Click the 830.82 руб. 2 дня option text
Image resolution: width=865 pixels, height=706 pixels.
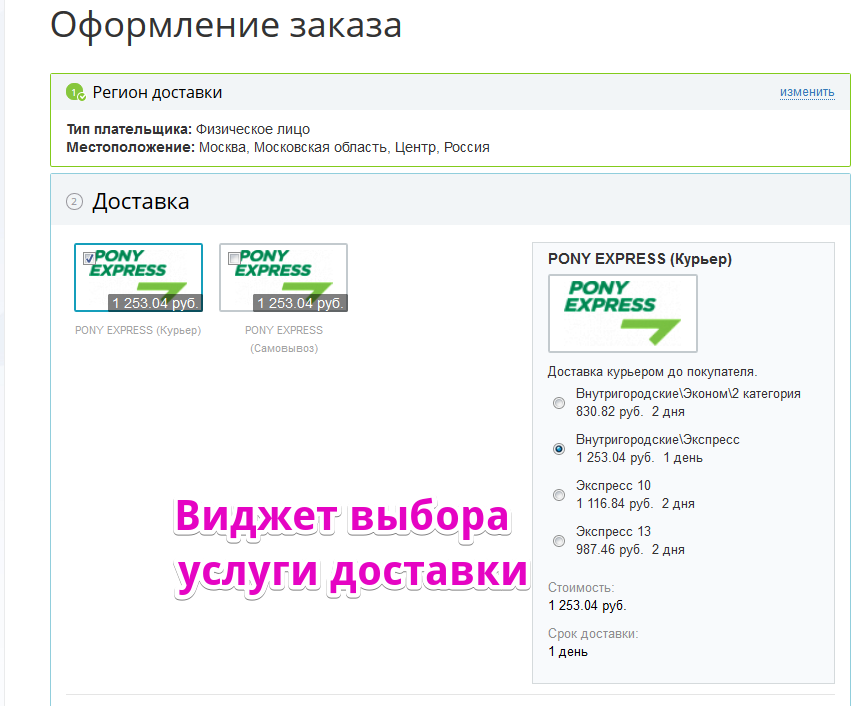click(x=631, y=412)
